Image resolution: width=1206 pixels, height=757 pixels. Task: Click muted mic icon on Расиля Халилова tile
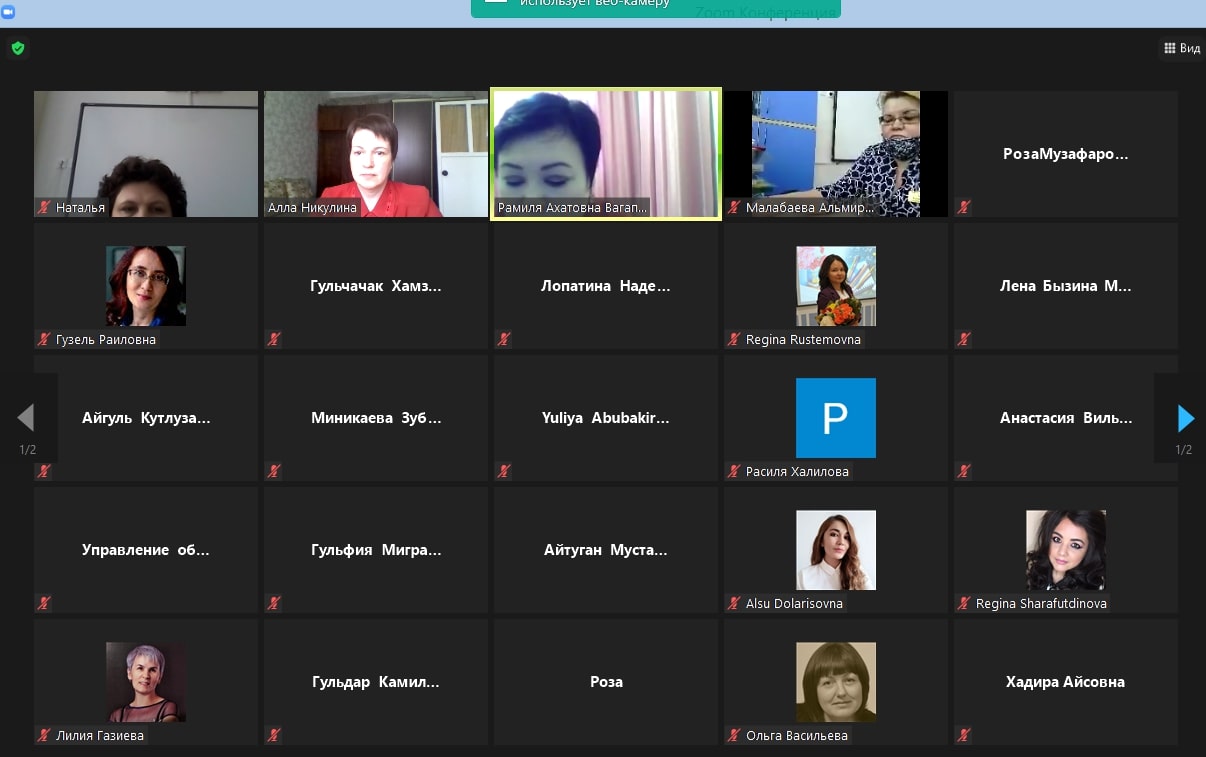[734, 472]
